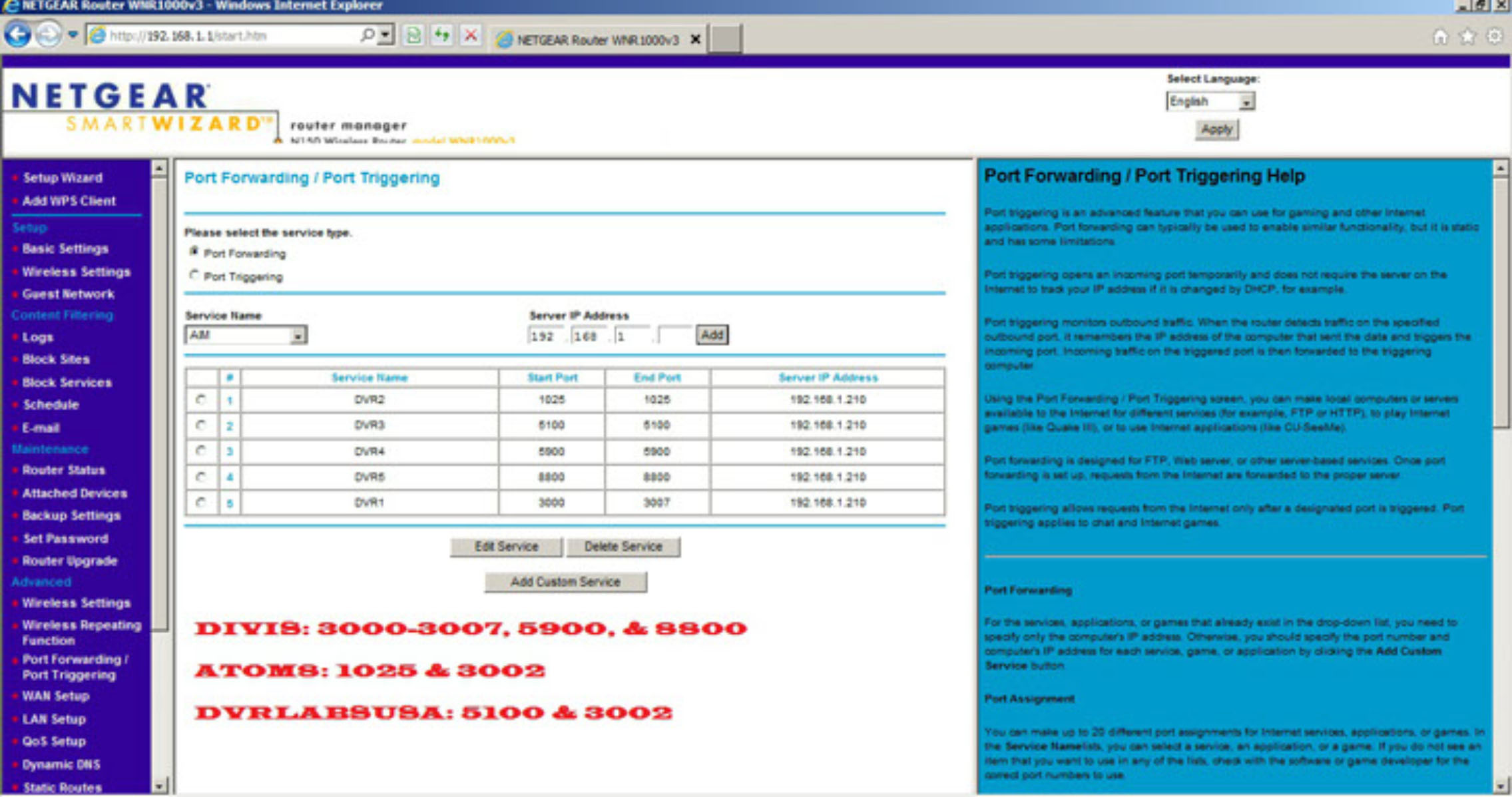Select the DVR1 service radio button
Viewport: 1512px width, 797px height.
pos(200,502)
